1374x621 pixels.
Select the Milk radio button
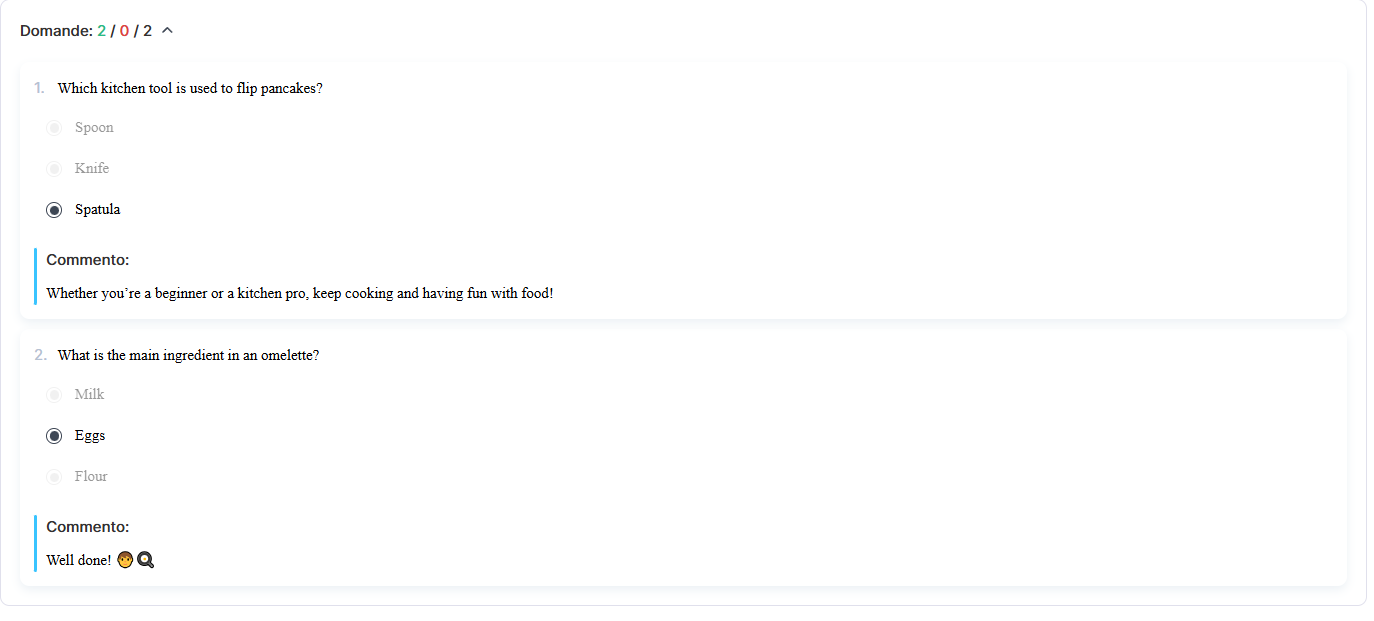pos(54,395)
